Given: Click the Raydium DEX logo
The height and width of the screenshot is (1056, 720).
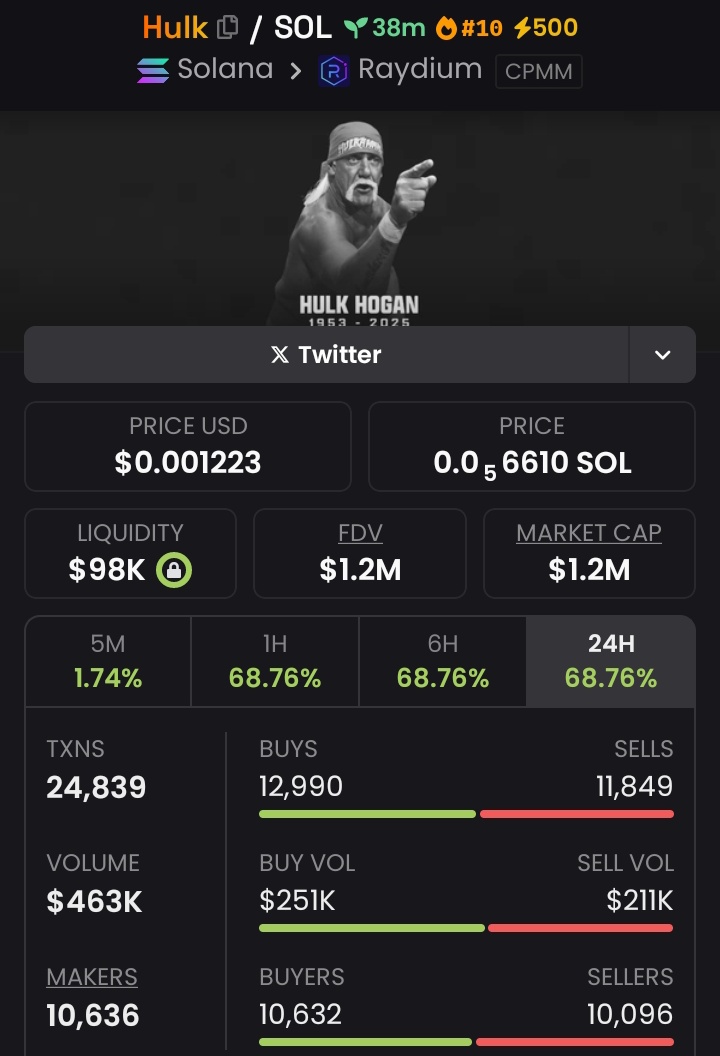Looking at the screenshot, I should point(333,71).
